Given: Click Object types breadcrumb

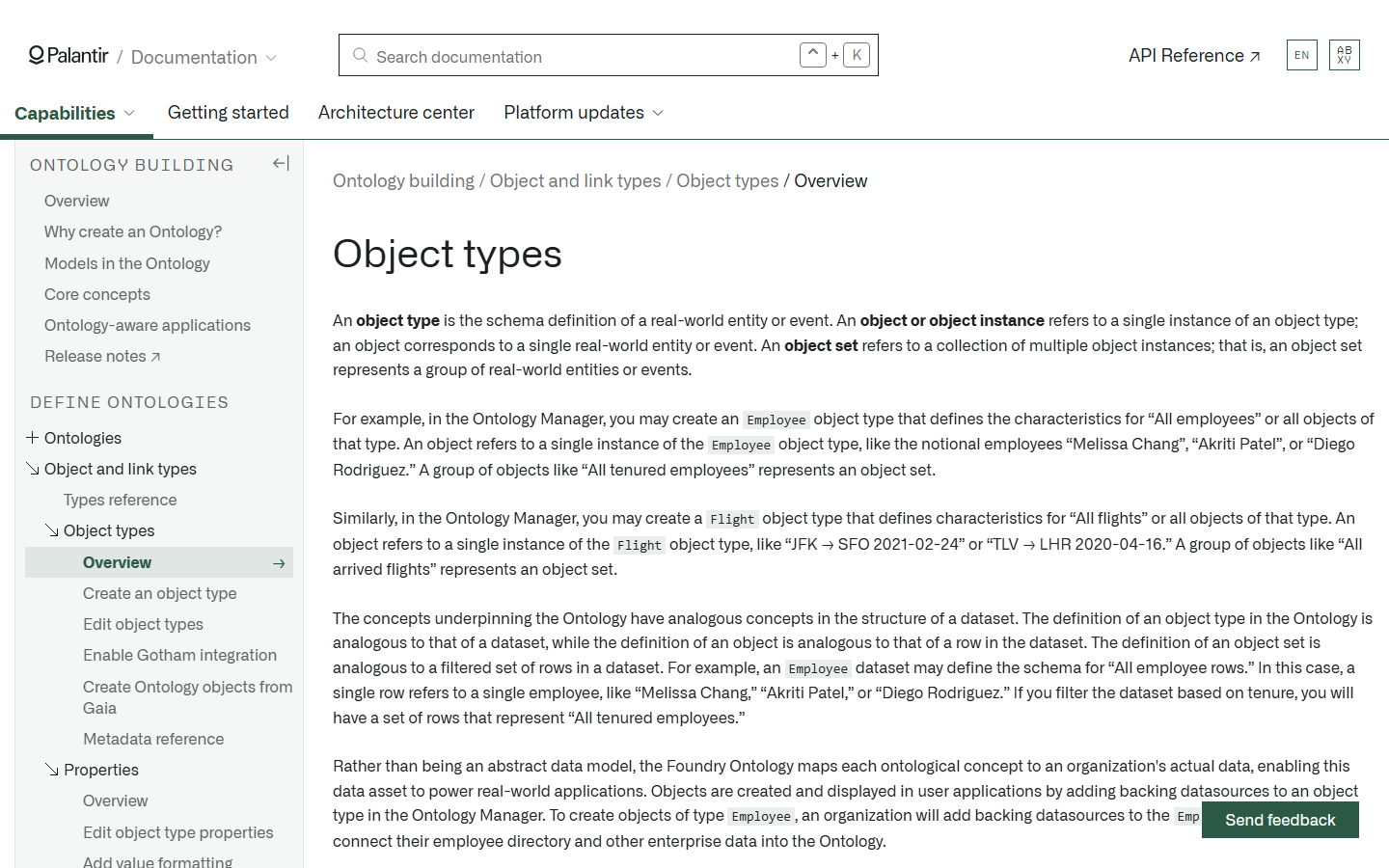Looking at the screenshot, I should [727, 181].
